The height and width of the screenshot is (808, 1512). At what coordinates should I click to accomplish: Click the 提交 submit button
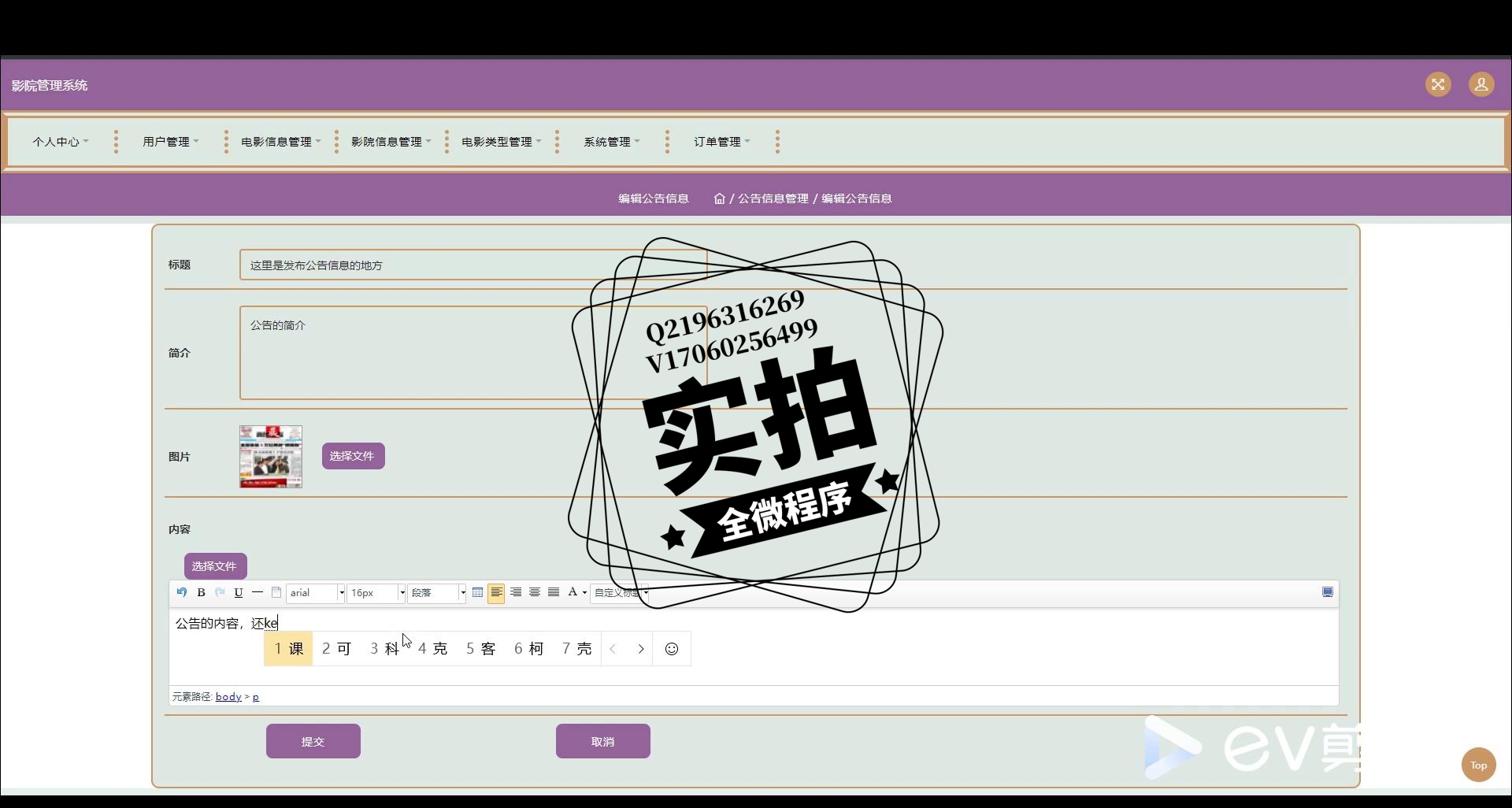tap(313, 741)
